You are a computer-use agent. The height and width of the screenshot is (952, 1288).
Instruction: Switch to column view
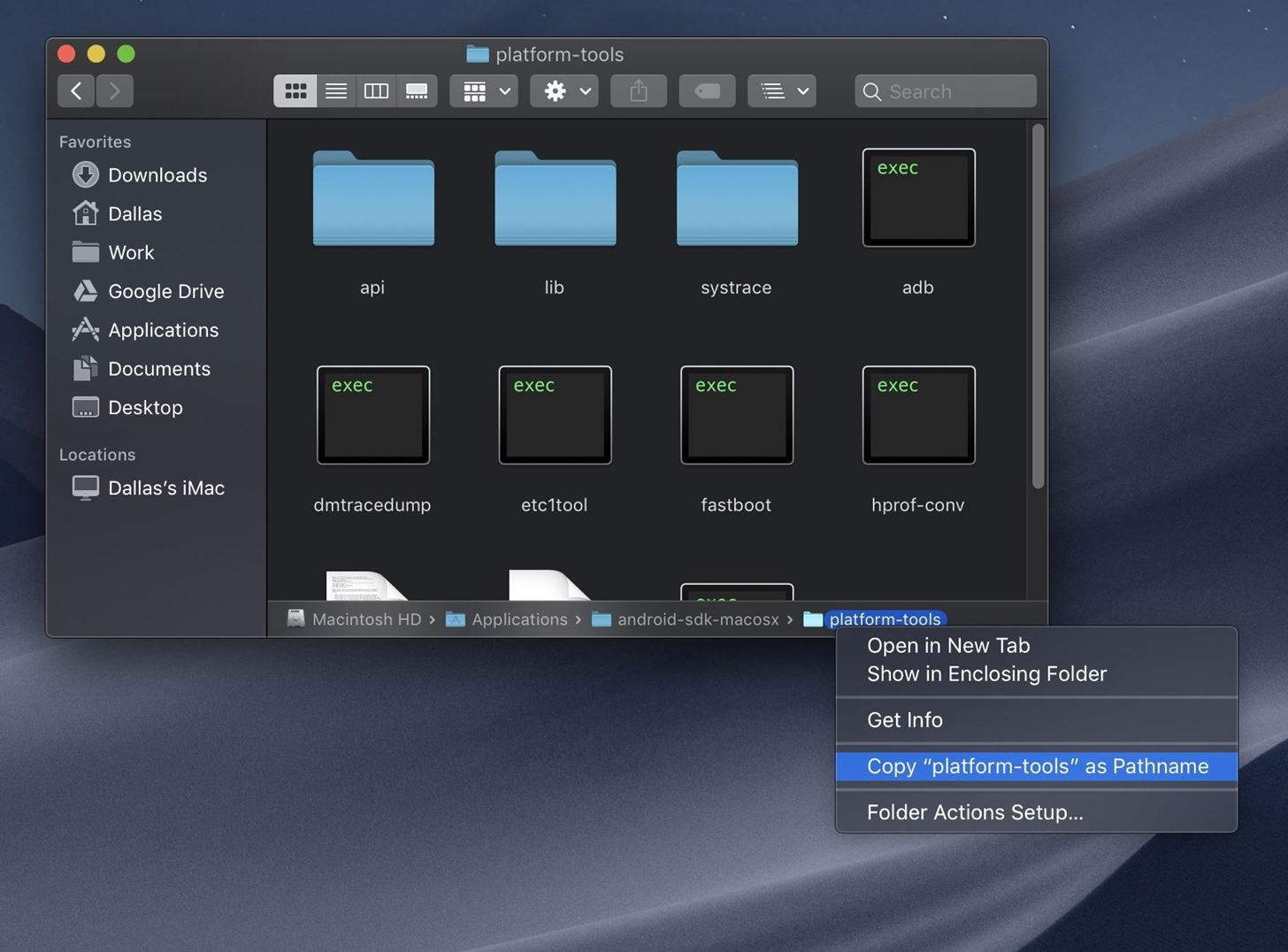click(x=376, y=91)
